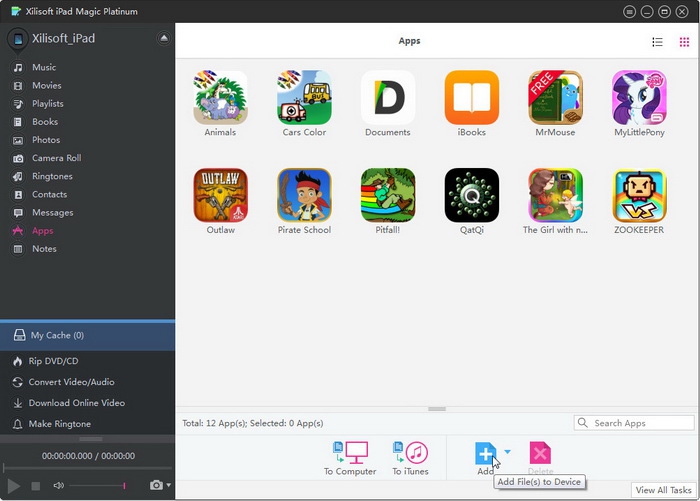This screenshot has height=501, width=700.
Task: Mute the player volume speaker icon
Action: tap(58, 485)
